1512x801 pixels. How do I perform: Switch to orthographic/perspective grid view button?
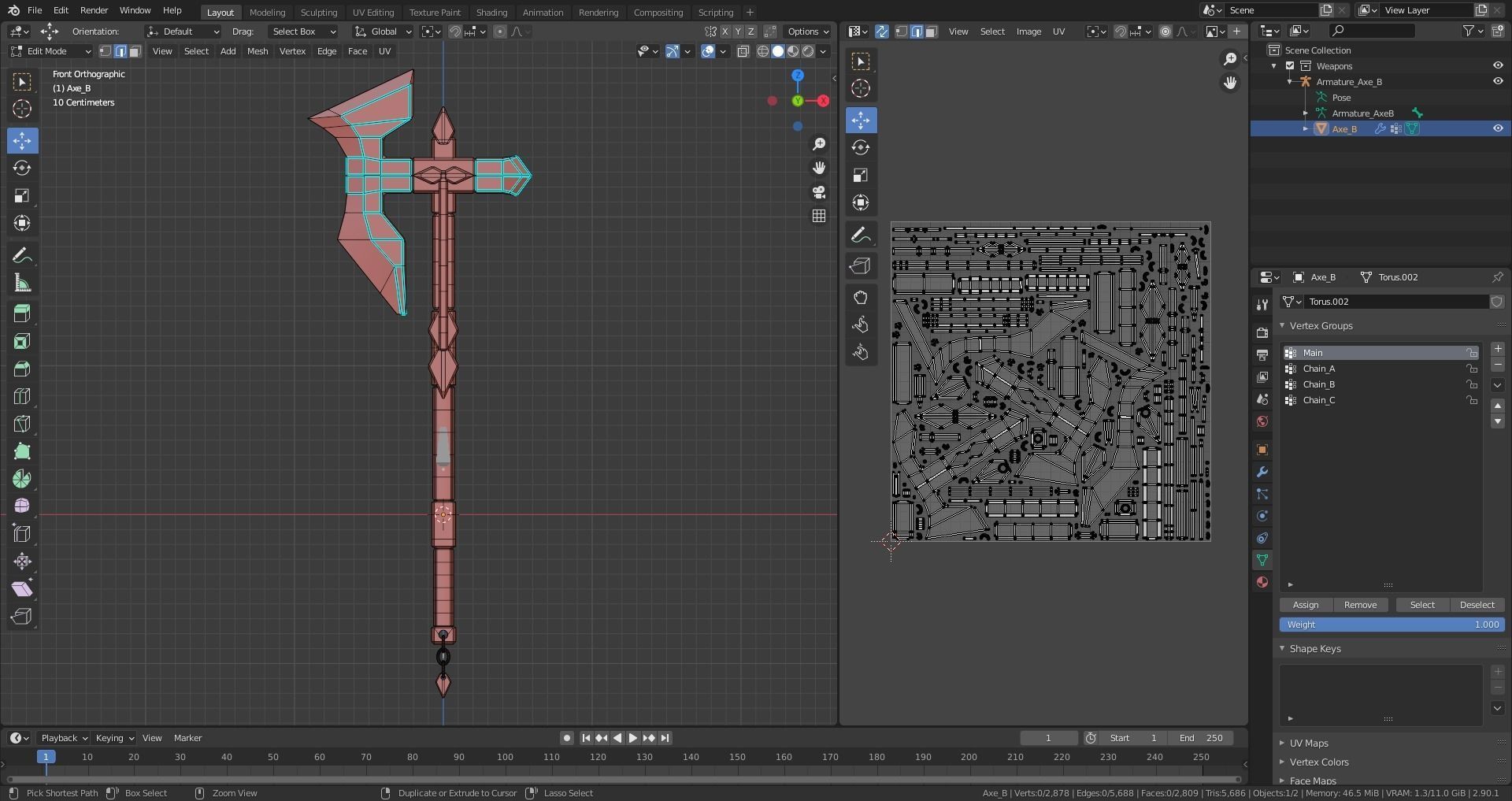pyautogui.click(x=819, y=216)
